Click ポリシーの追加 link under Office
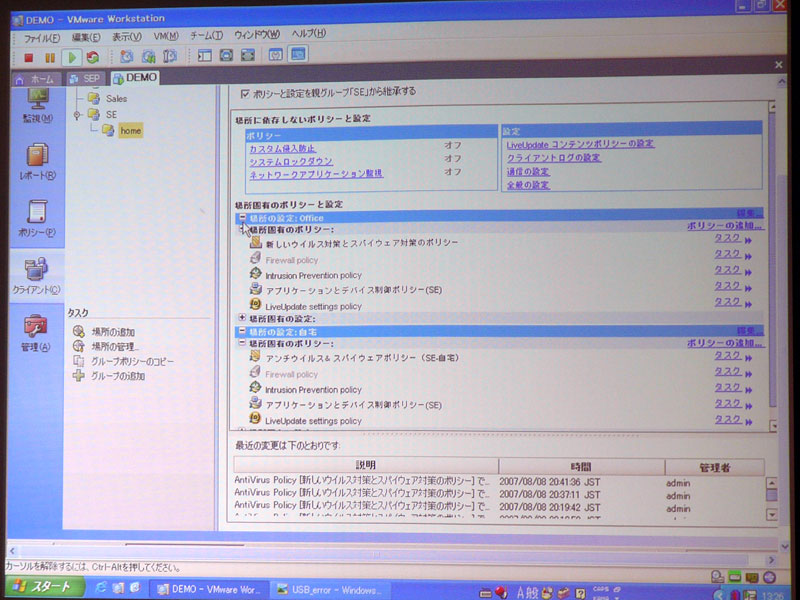The image size is (800, 600). 724,226
